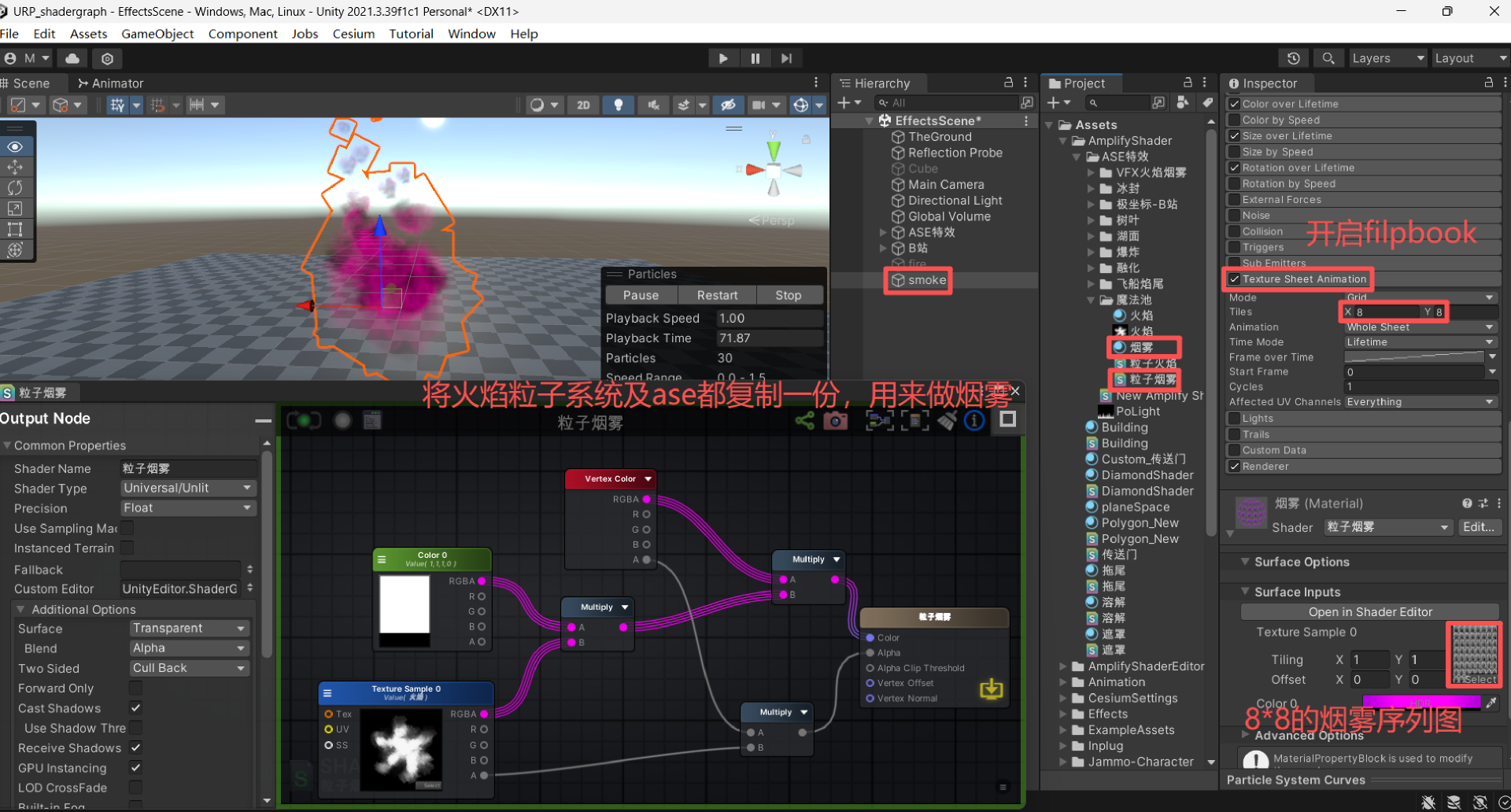
Task: Uncheck Texture Sheet Animation module
Action: coord(1235,279)
